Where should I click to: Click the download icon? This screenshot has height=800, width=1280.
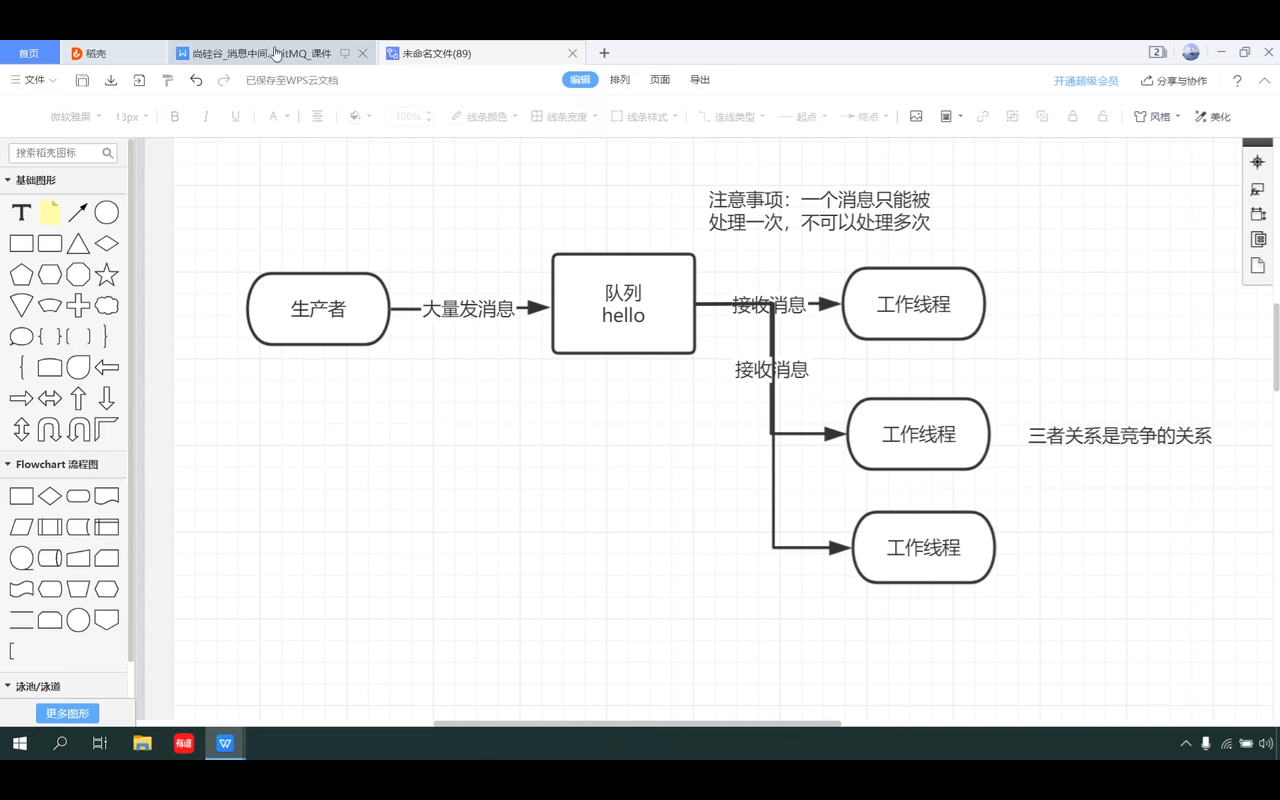coord(111,81)
